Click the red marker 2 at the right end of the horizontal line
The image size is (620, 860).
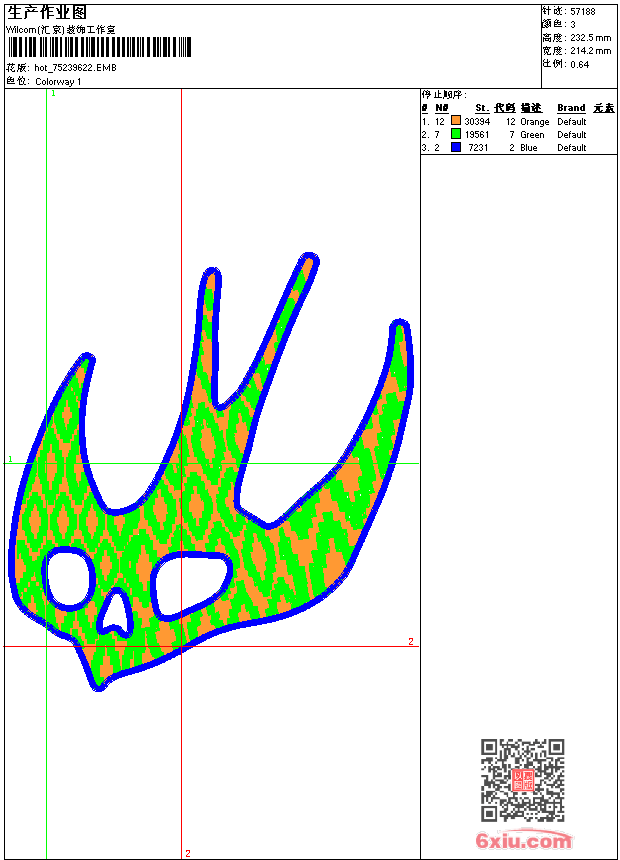coord(410,641)
